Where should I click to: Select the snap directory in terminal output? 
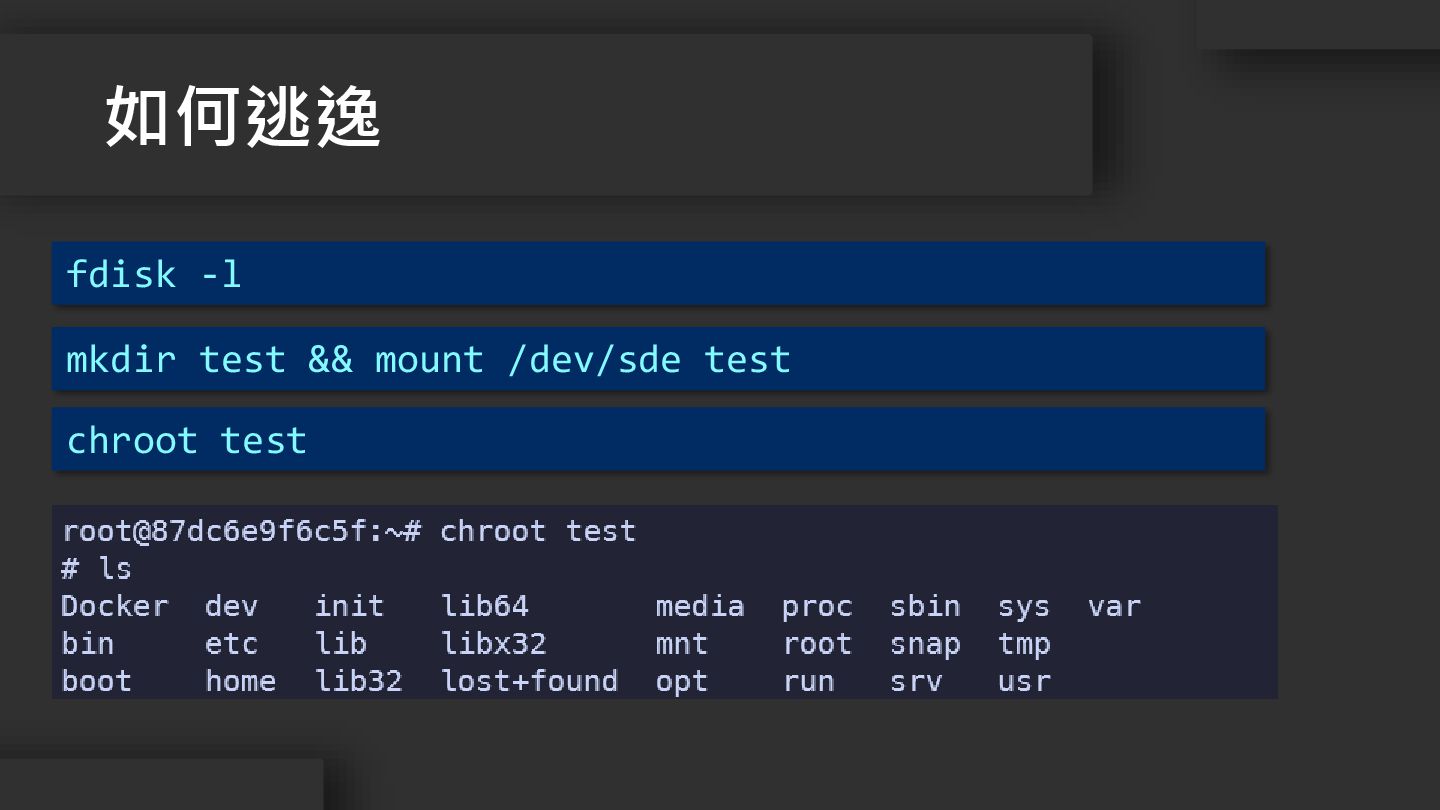pyautogui.click(x=925, y=643)
